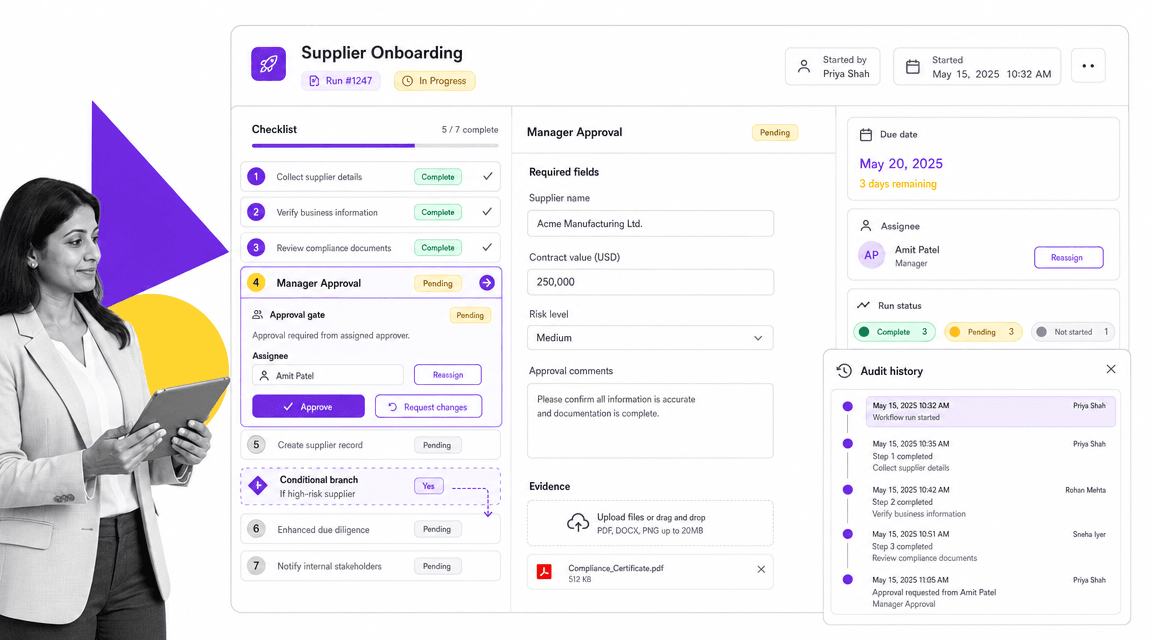Open the Risk level dropdown

tap(650, 338)
